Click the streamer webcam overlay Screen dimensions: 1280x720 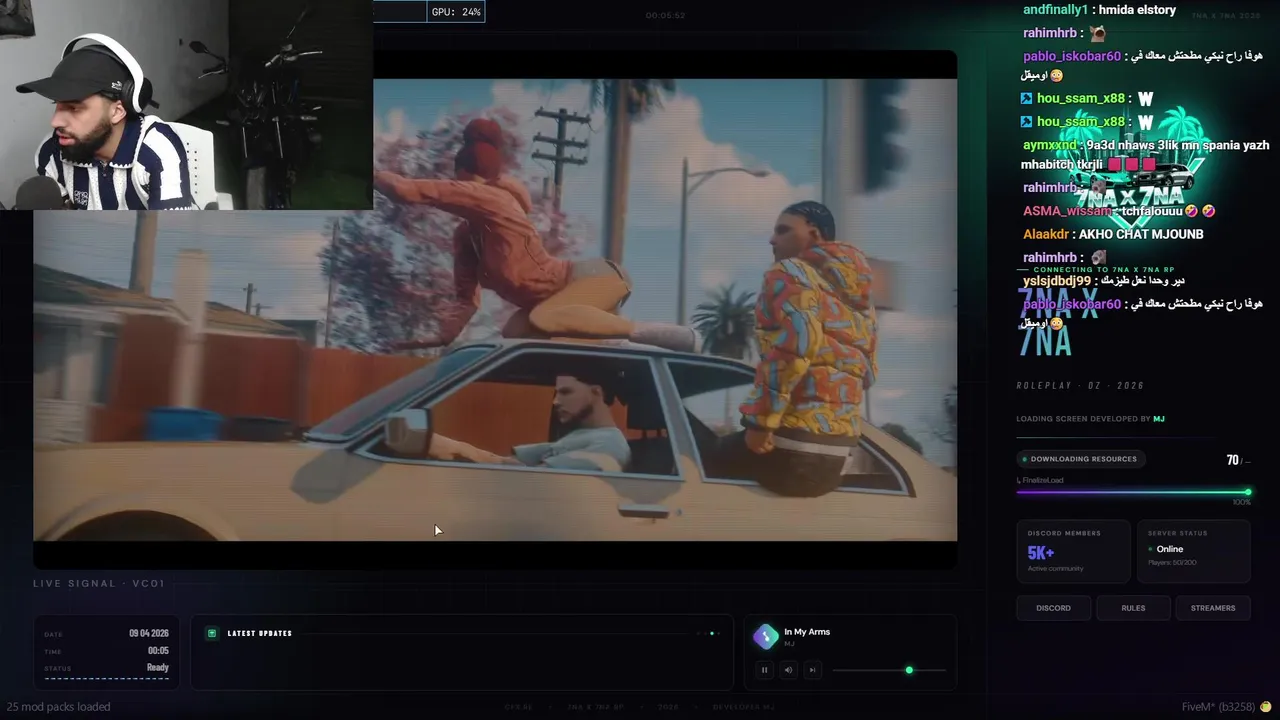[x=186, y=105]
